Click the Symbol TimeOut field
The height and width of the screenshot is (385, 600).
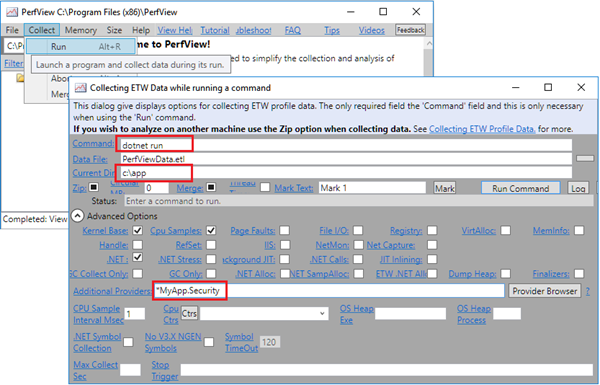[270, 342]
